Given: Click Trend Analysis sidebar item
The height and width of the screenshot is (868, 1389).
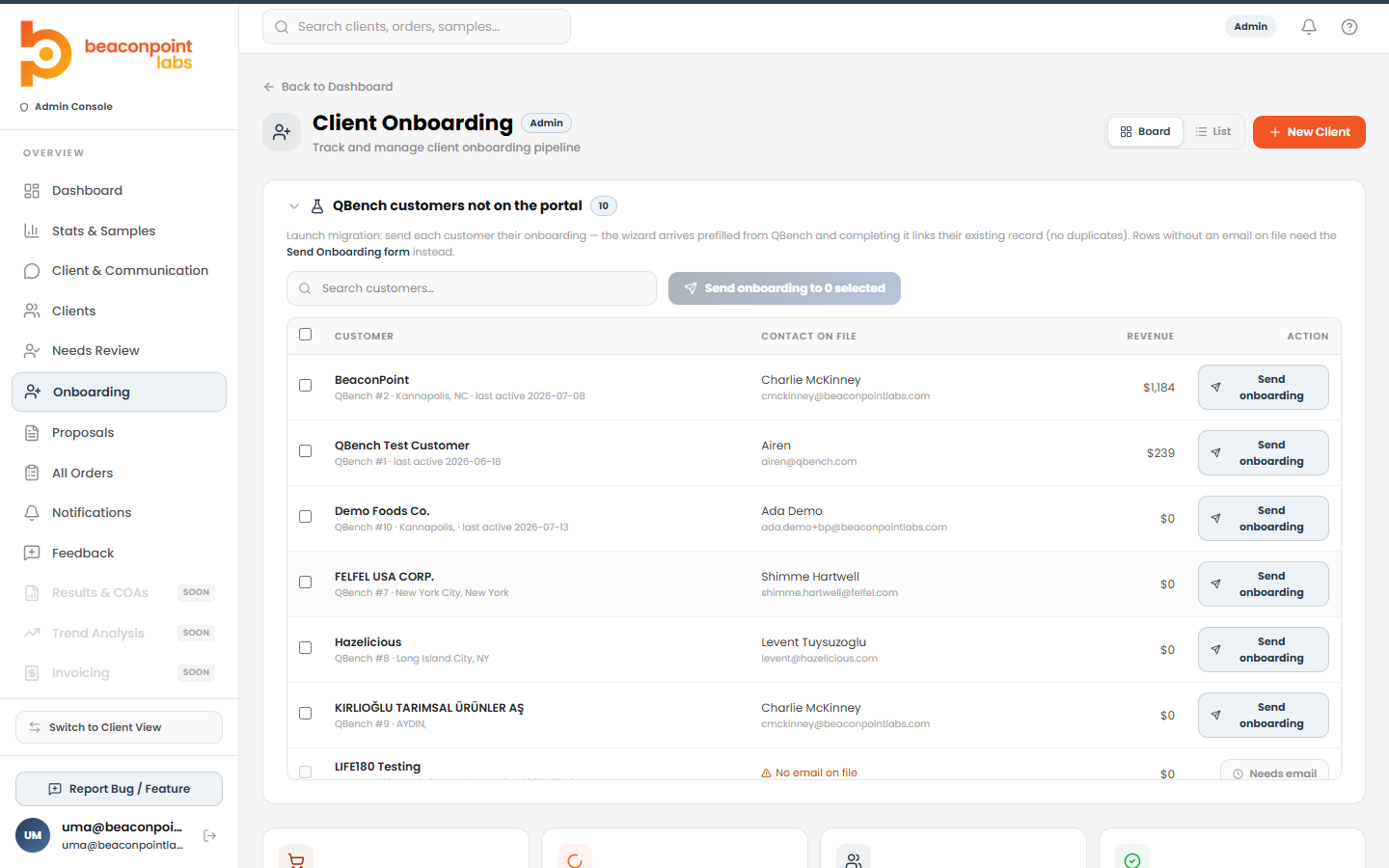Looking at the screenshot, I should coord(120,634).
